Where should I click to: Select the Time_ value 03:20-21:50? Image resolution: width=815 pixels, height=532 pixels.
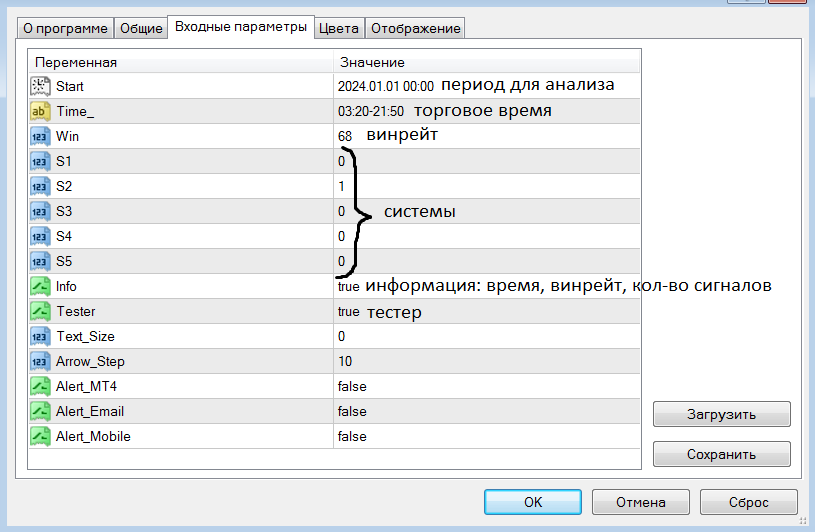(371, 111)
